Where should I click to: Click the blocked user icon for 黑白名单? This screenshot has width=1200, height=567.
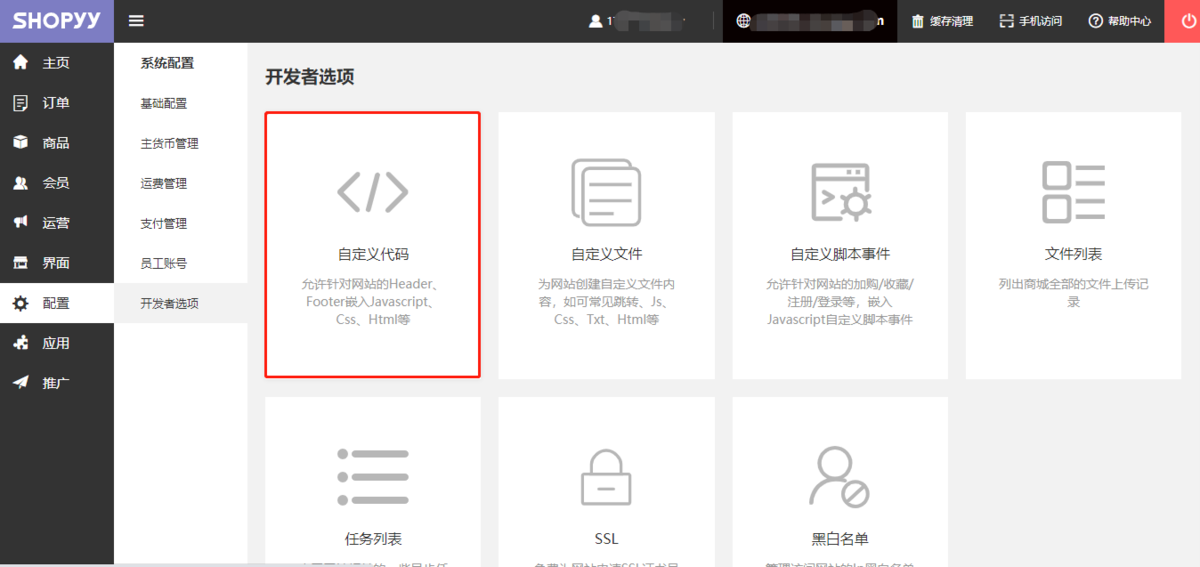pos(840,477)
